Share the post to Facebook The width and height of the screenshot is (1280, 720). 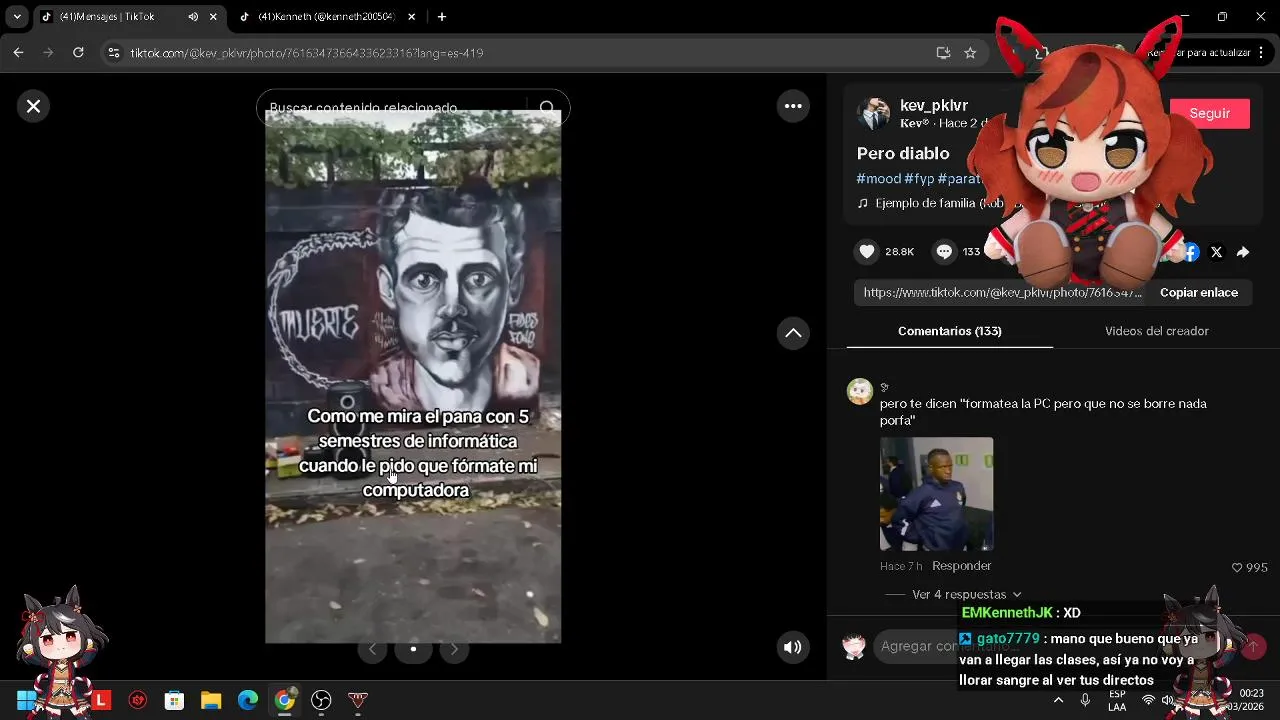[1190, 252]
